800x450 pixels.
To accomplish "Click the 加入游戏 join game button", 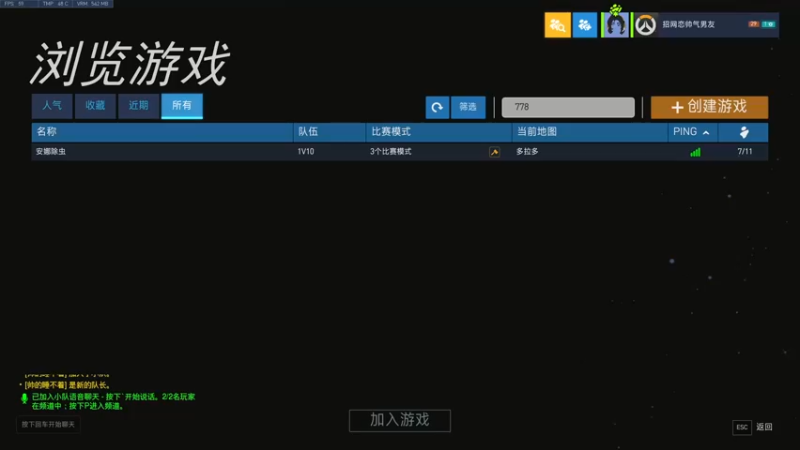I will tap(400, 420).
